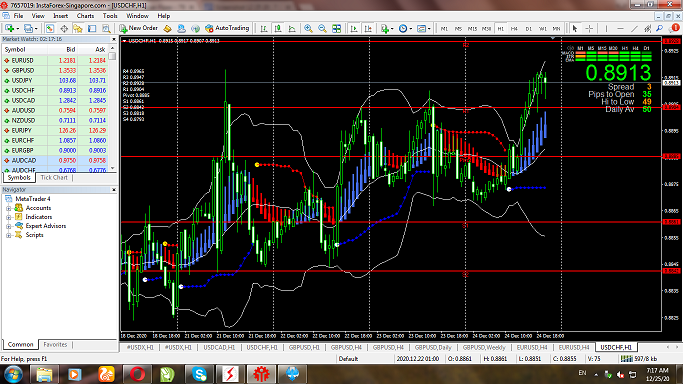Expand the Accounts tree node
The image size is (683, 384).
(x=8, y=208)
